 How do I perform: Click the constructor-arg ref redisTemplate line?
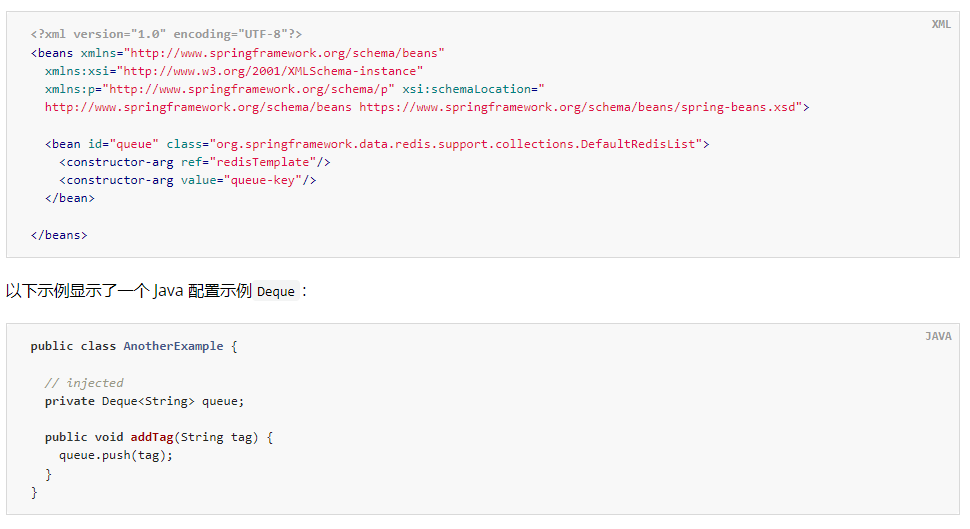coord(195,161)
